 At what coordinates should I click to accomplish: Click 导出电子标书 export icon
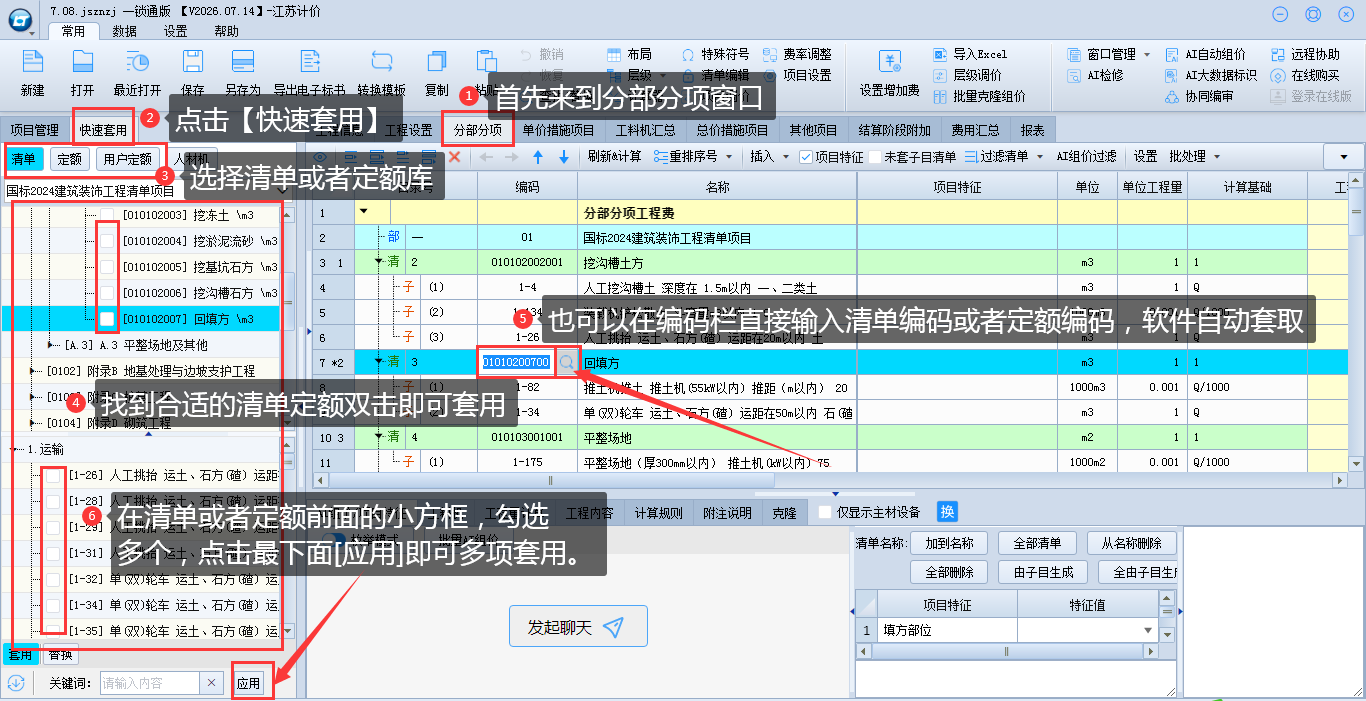point(309,62)
